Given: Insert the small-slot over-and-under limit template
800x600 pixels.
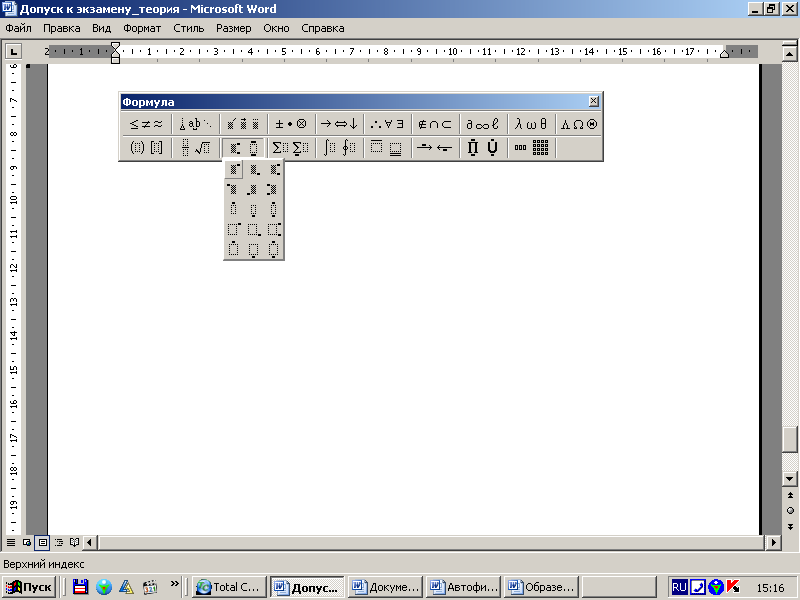Looking at the screenshot, I should point(274,209).
